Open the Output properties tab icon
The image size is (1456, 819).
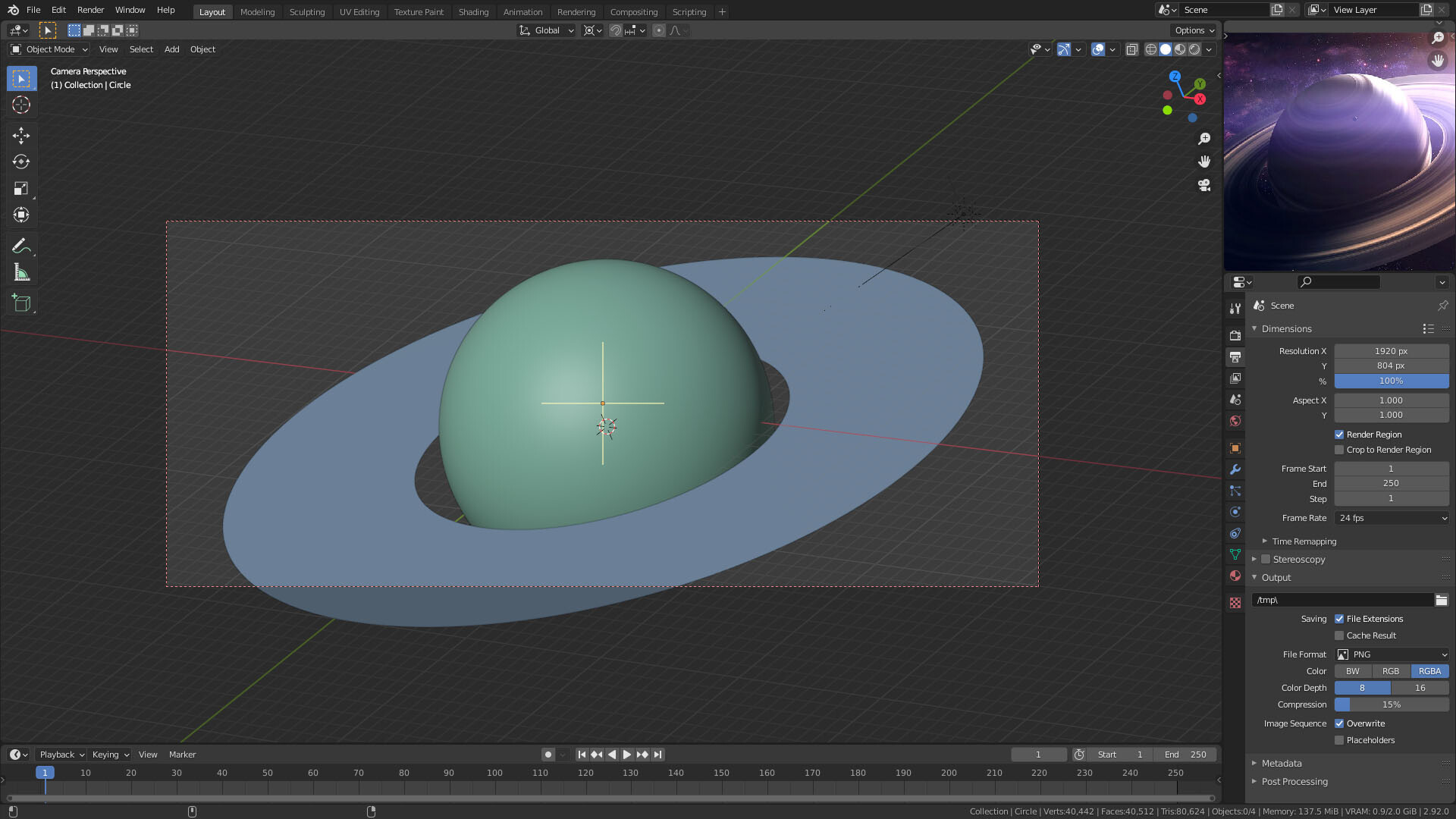(1235, 356)
